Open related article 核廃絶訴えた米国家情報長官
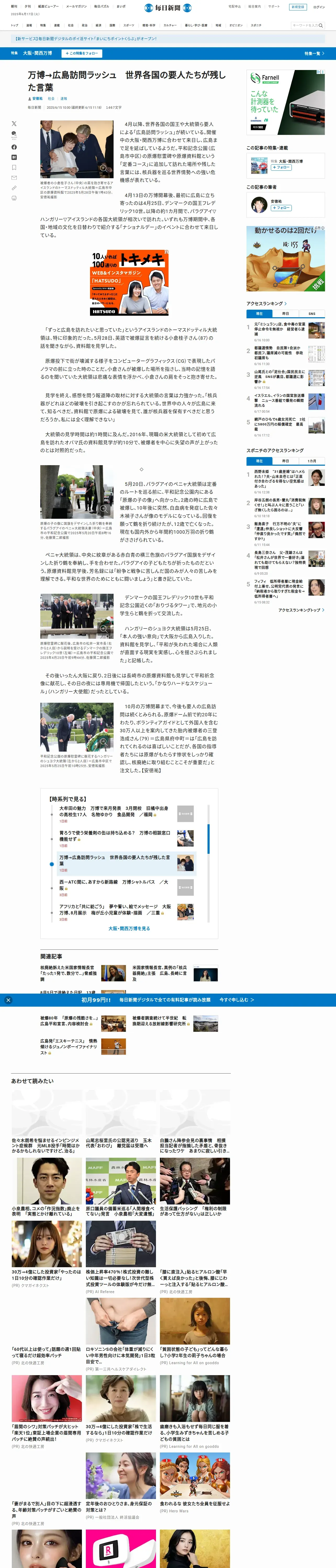This screenshot has width=336, height=1568. pos(68,973)
